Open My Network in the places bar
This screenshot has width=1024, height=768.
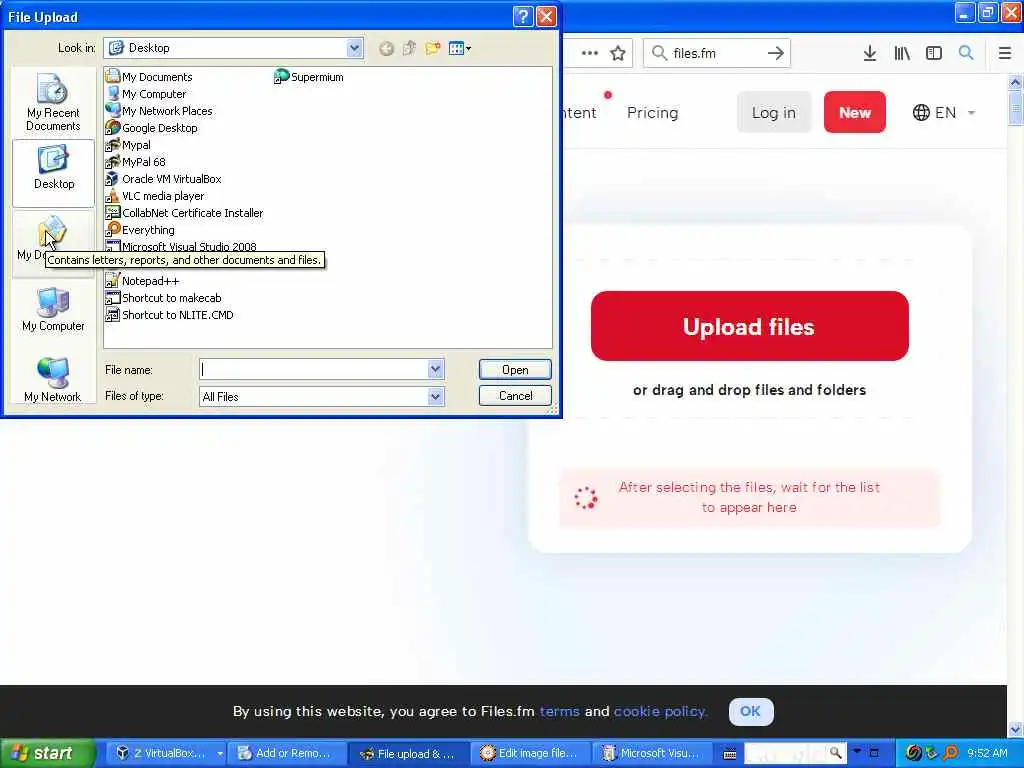[53, 379]
